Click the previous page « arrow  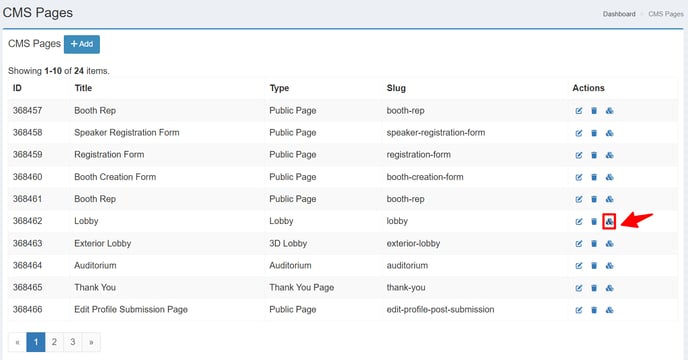(x=17, y=342)
